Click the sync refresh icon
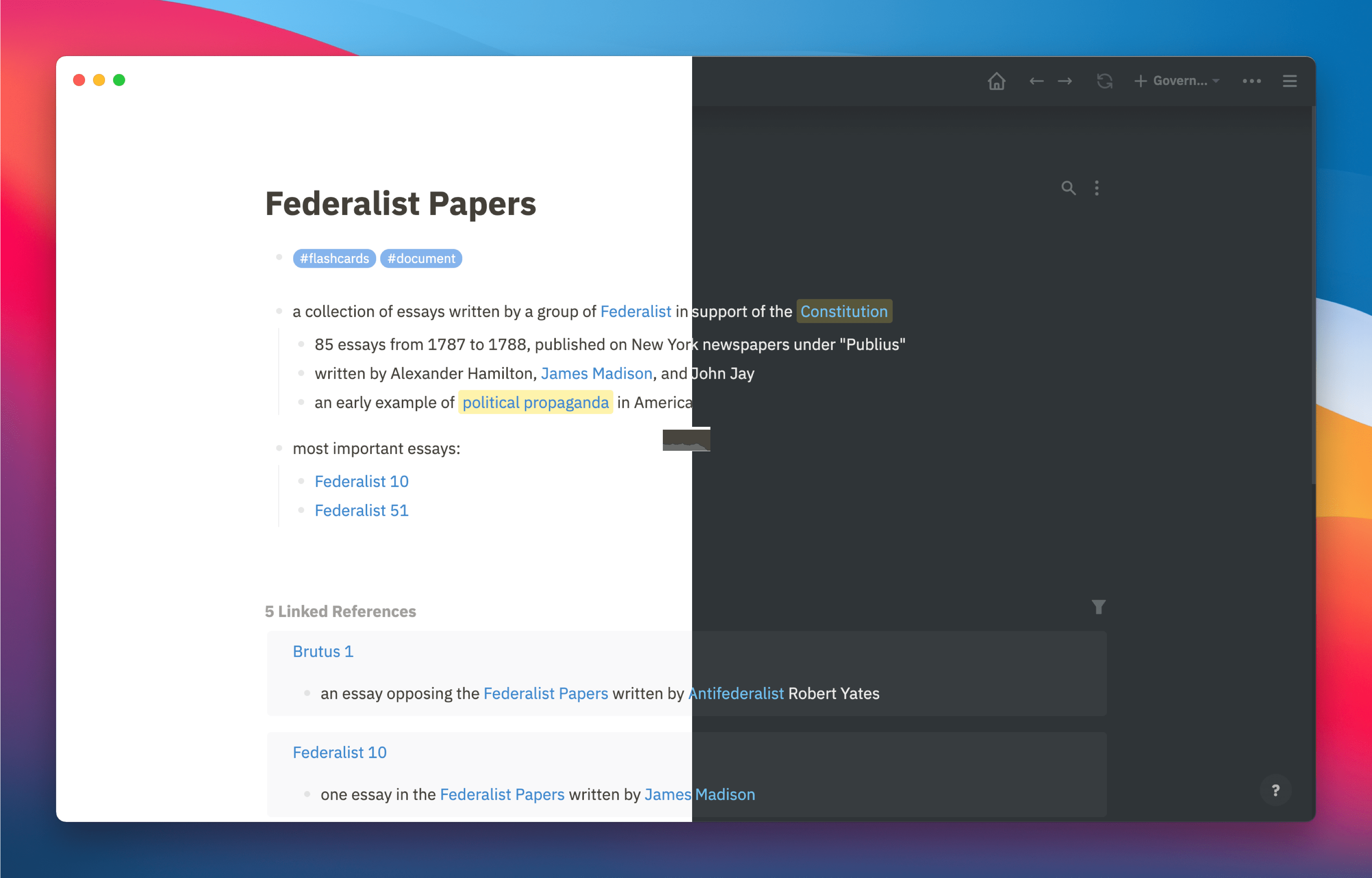Image resolution: width=1372 pixels, height=878 pixels. point(1104,81)
